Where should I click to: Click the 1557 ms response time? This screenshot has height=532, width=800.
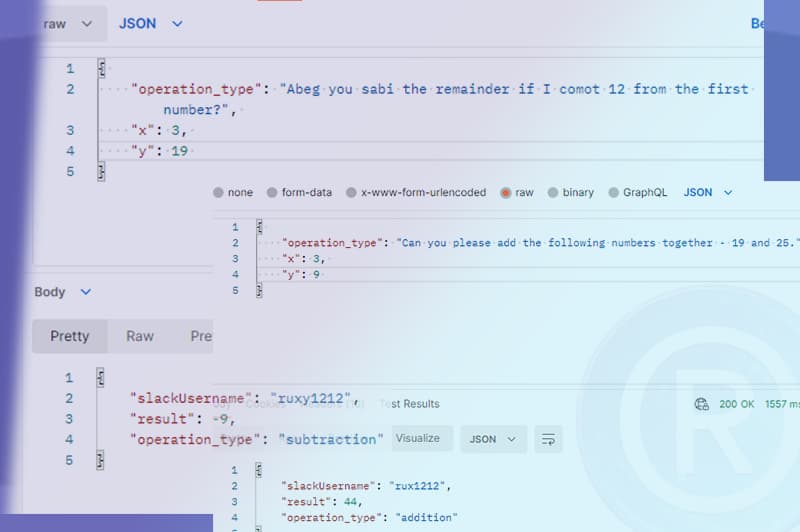pos(782,404)
